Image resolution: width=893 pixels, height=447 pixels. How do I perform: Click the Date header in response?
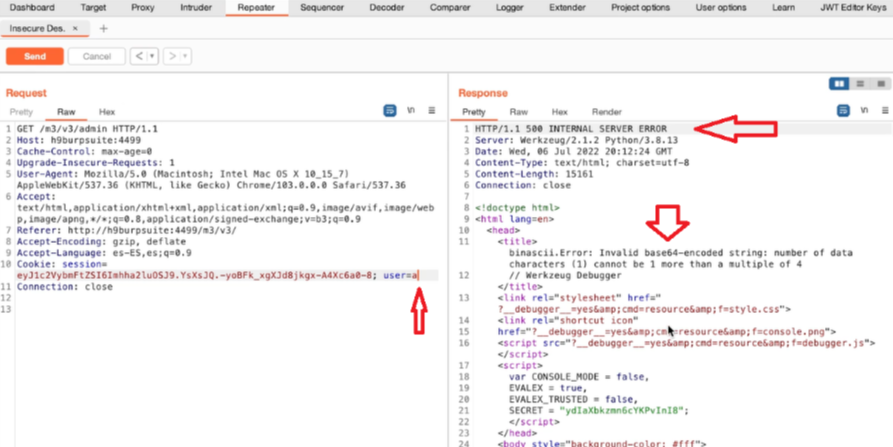[x=574, y=151]
